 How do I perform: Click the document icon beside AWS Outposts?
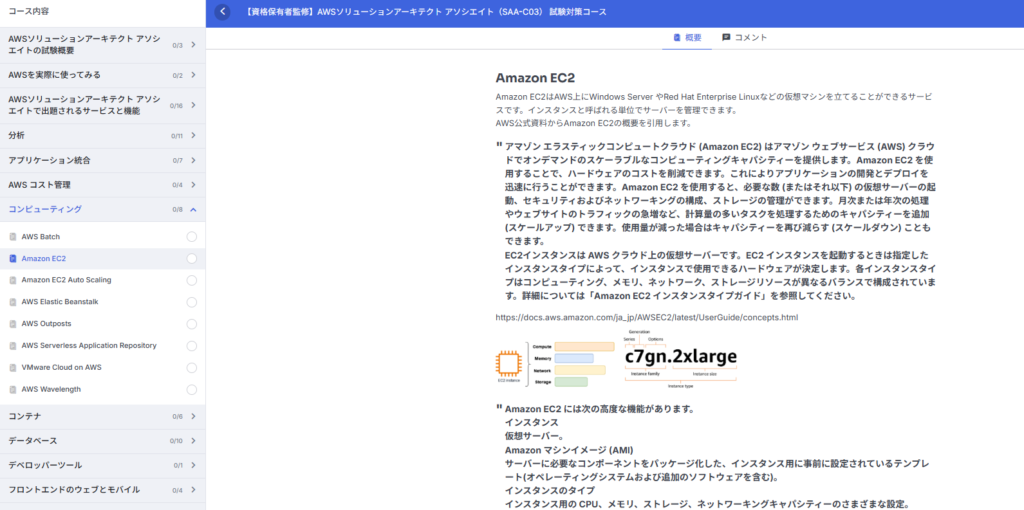(13, 324)
